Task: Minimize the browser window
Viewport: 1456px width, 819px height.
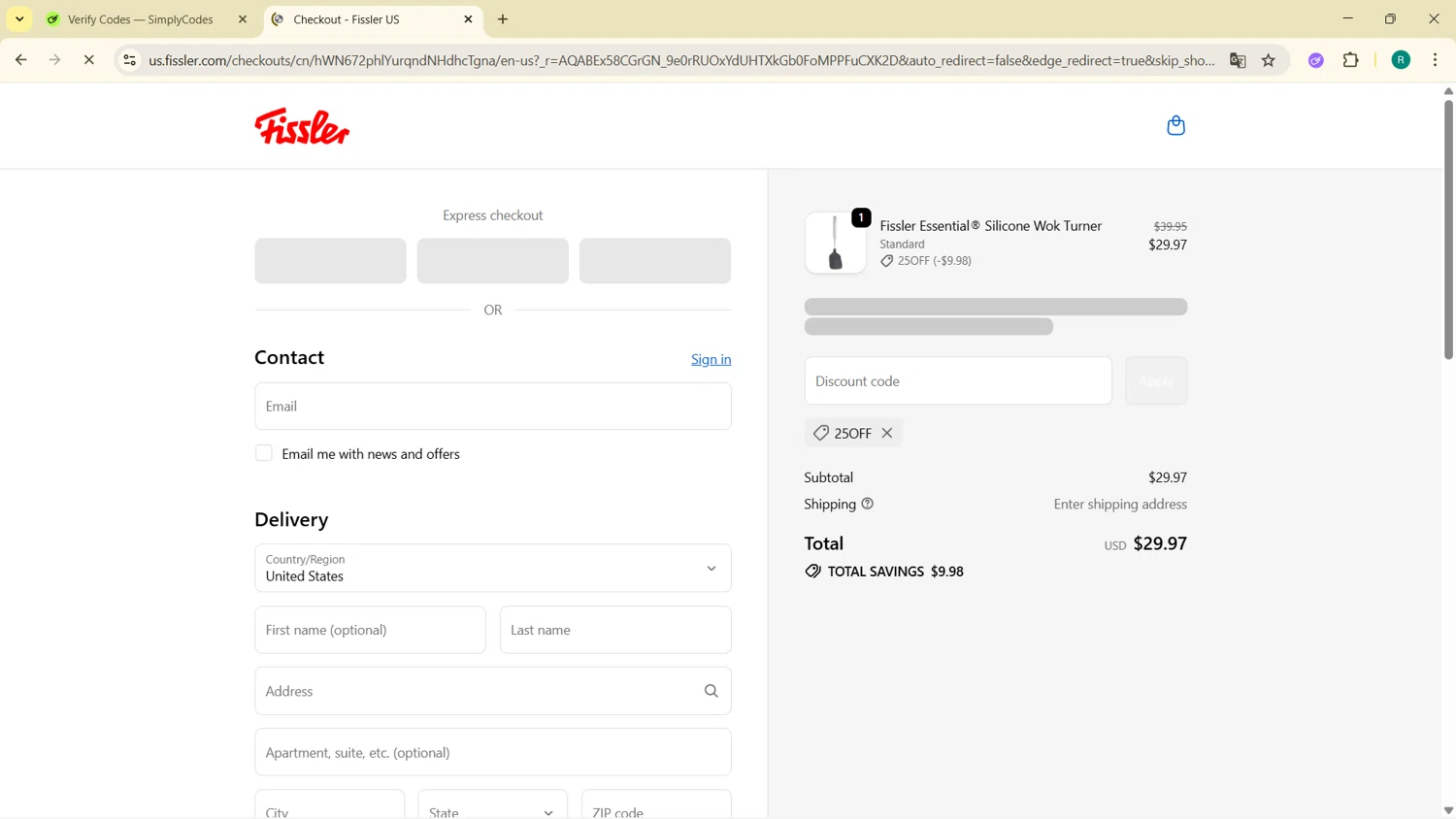Action: tap(1347, 18)
